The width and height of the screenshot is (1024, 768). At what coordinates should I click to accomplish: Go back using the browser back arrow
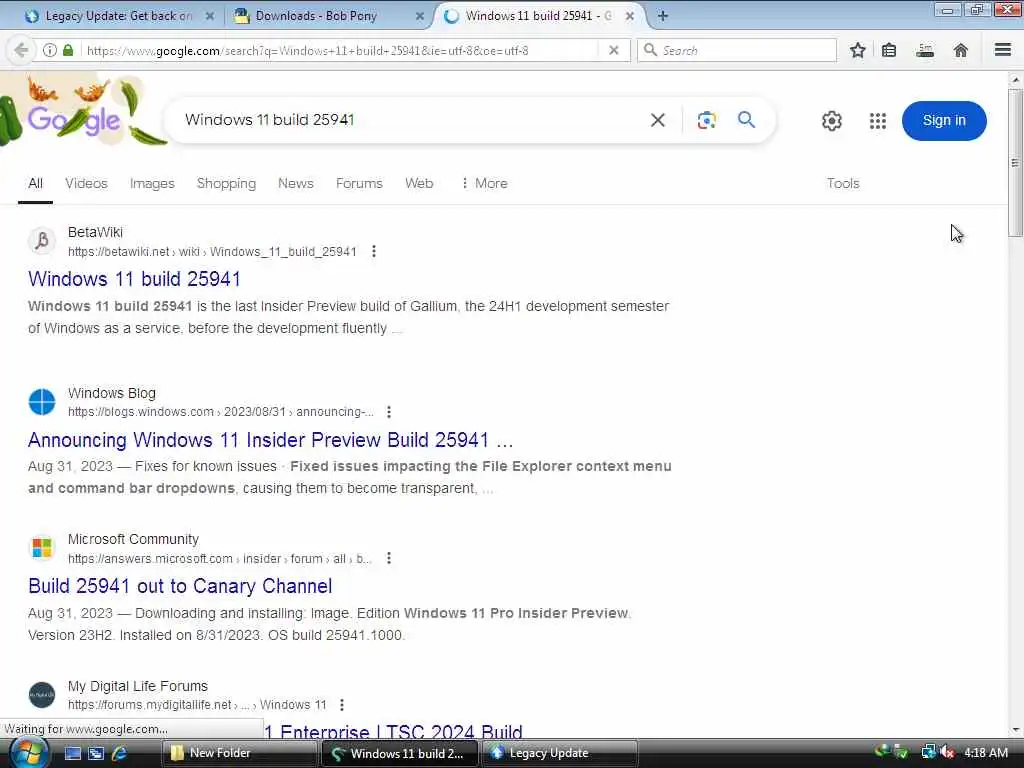[x=21, y=50]
